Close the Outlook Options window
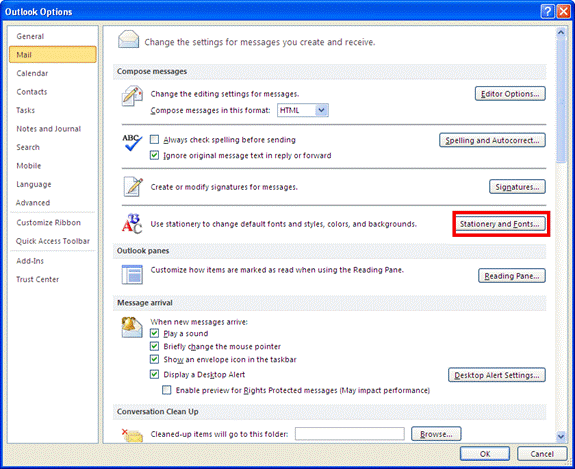Image resolution: width=575 pixels, height=469 pixels. click(563, 12)
